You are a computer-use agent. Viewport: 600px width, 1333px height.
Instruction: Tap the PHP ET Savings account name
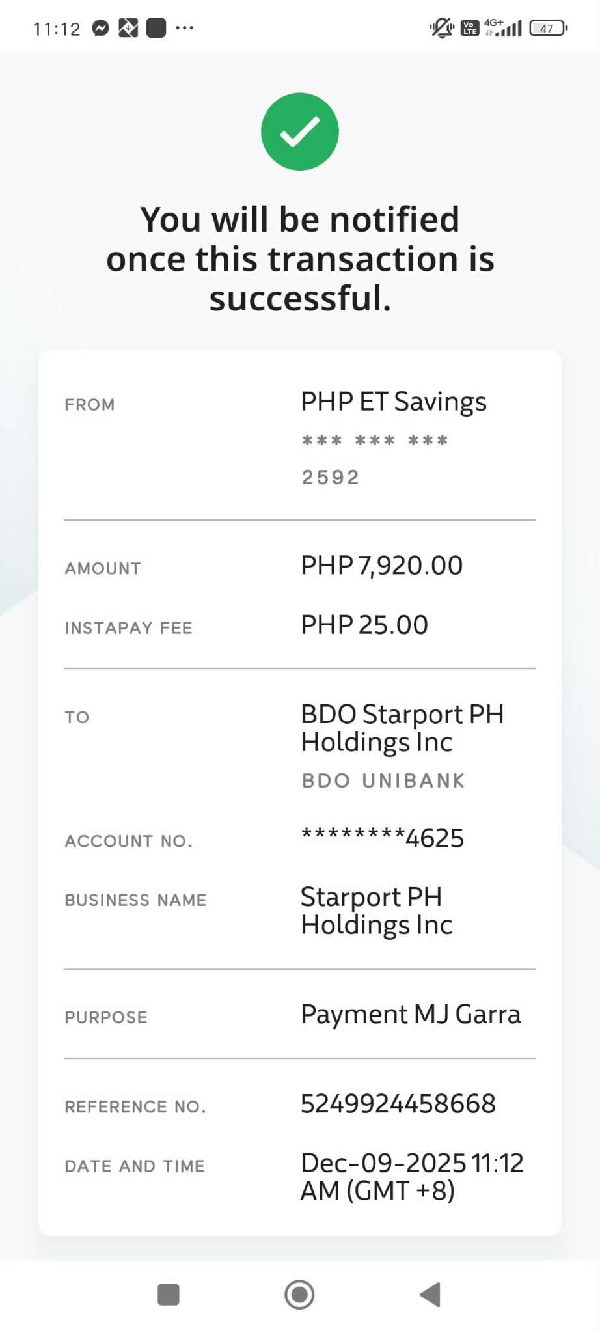pyautogui.click(x=393, y=402)
